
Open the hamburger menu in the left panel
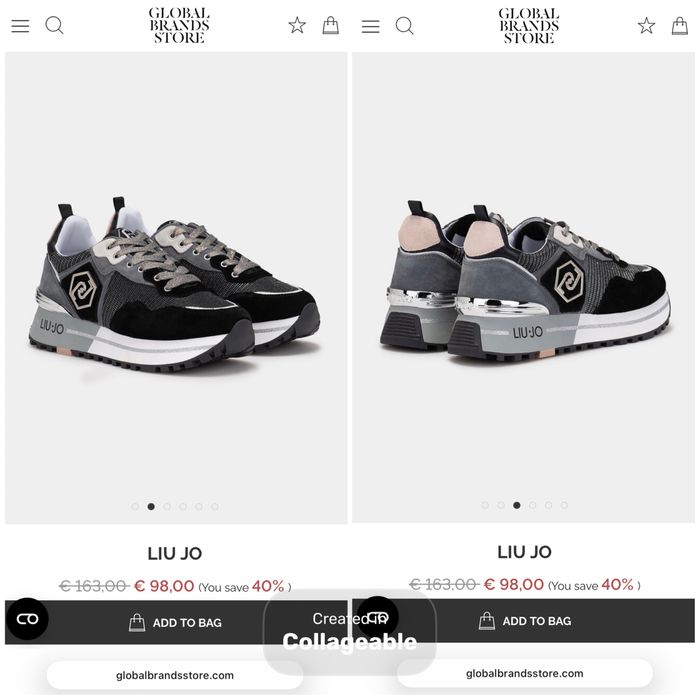coord(20,26)
